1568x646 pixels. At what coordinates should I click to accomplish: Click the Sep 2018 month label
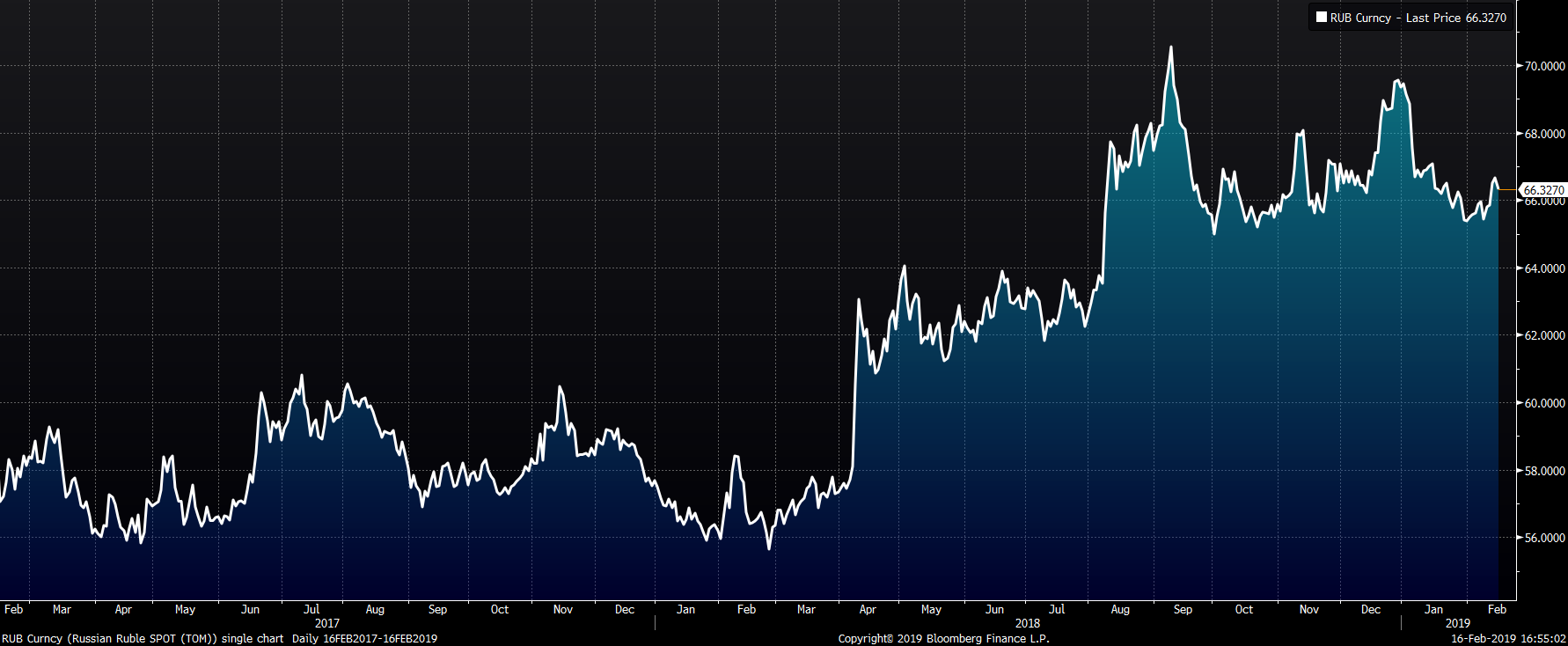point(1183,609)
